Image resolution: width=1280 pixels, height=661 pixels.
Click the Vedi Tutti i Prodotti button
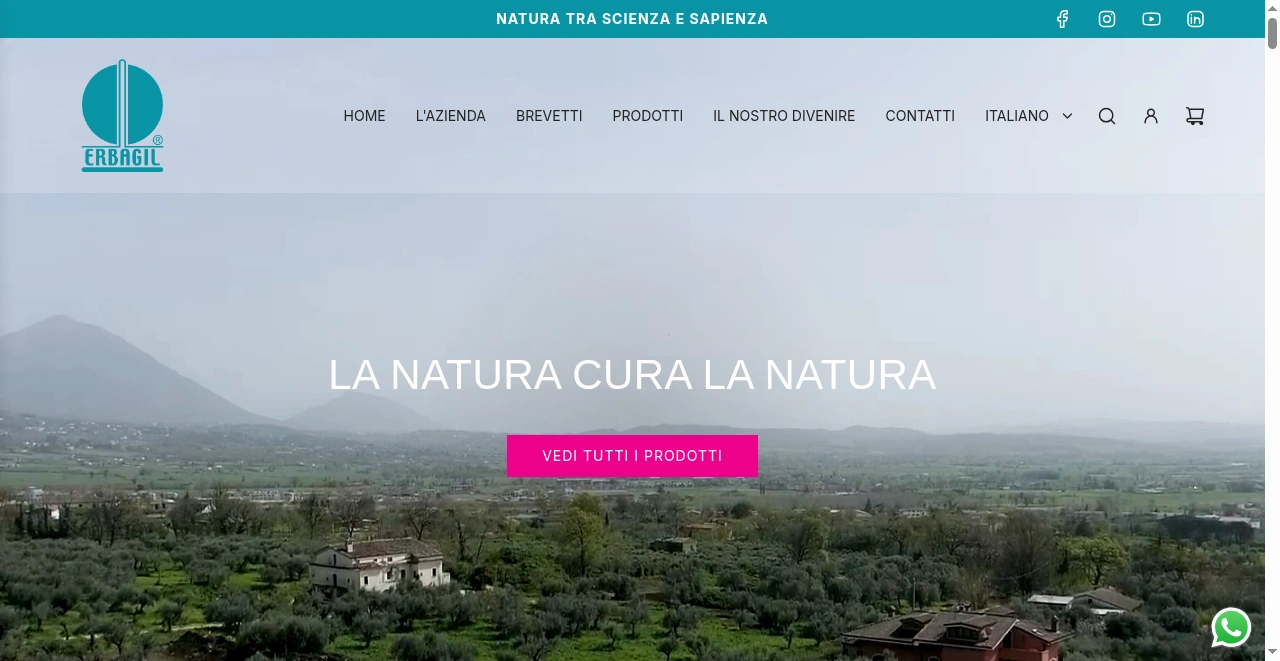click(x=632, y=456)
